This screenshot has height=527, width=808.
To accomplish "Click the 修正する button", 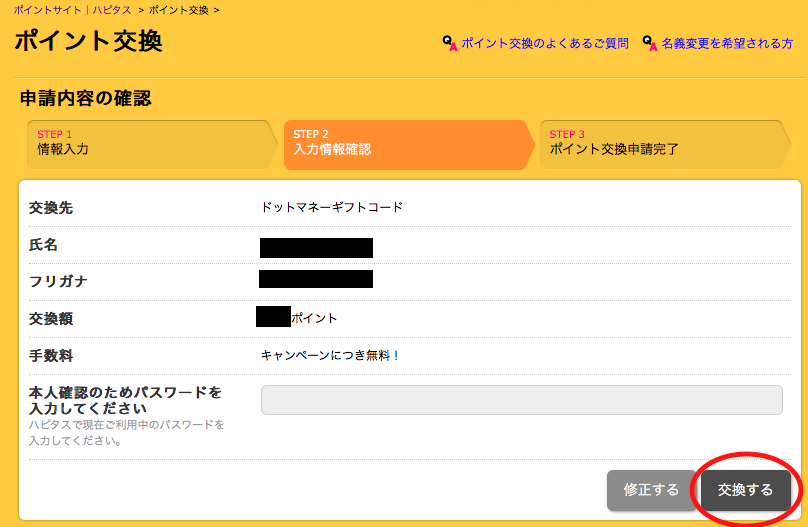I will pos(651,490).
